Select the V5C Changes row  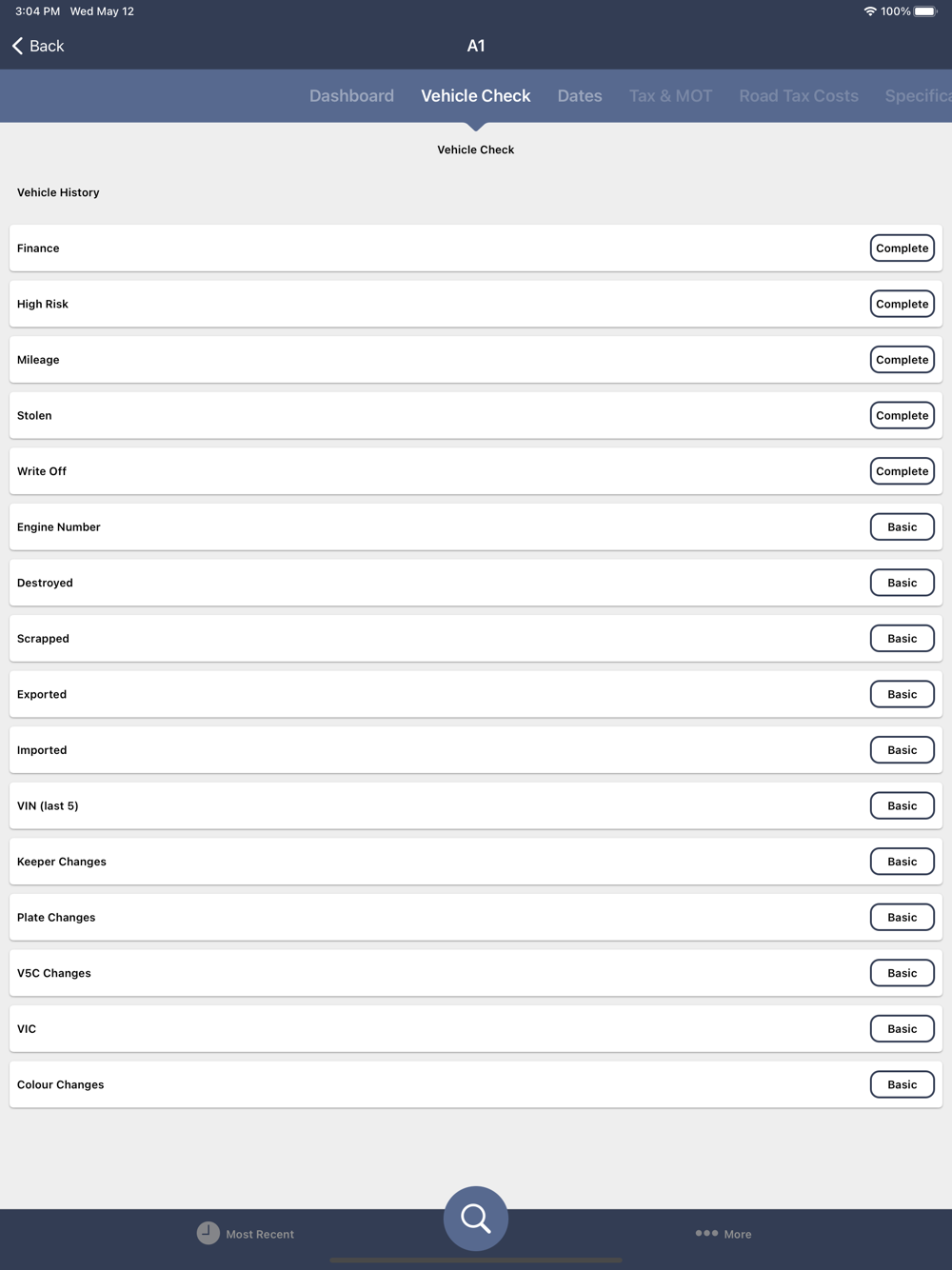476,973
